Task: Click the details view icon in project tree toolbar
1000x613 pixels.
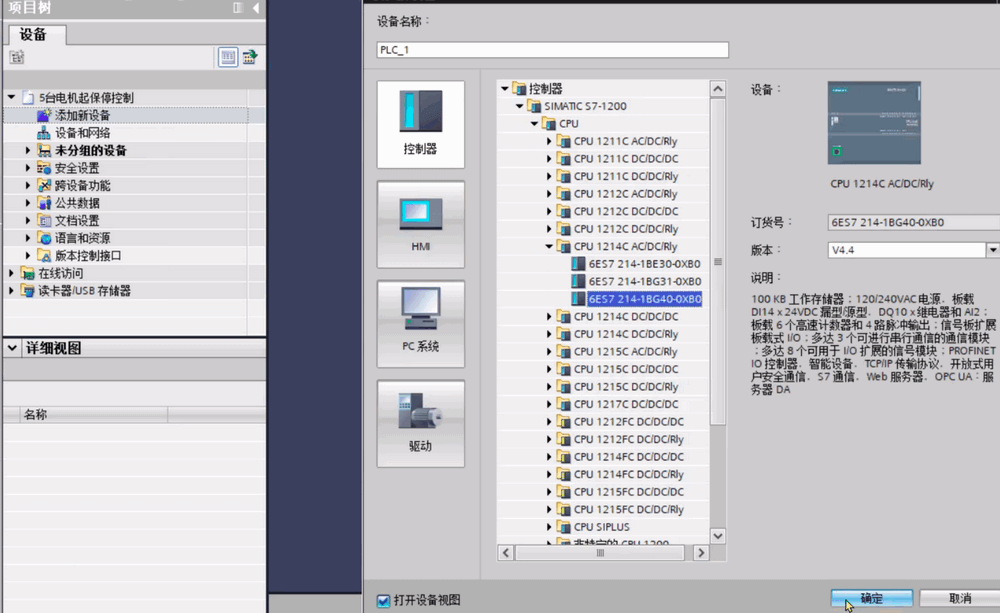Action: tap(228, 57)
